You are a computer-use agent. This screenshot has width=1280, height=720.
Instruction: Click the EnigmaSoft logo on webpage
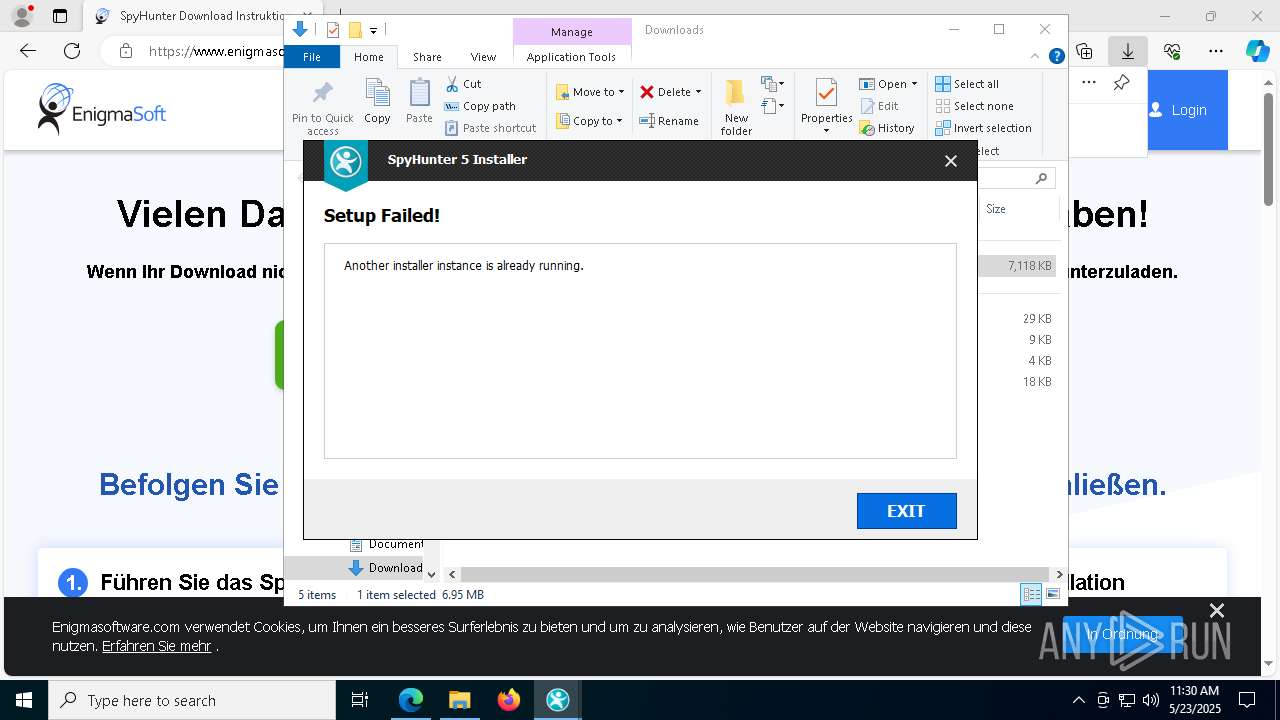point(102,109)
